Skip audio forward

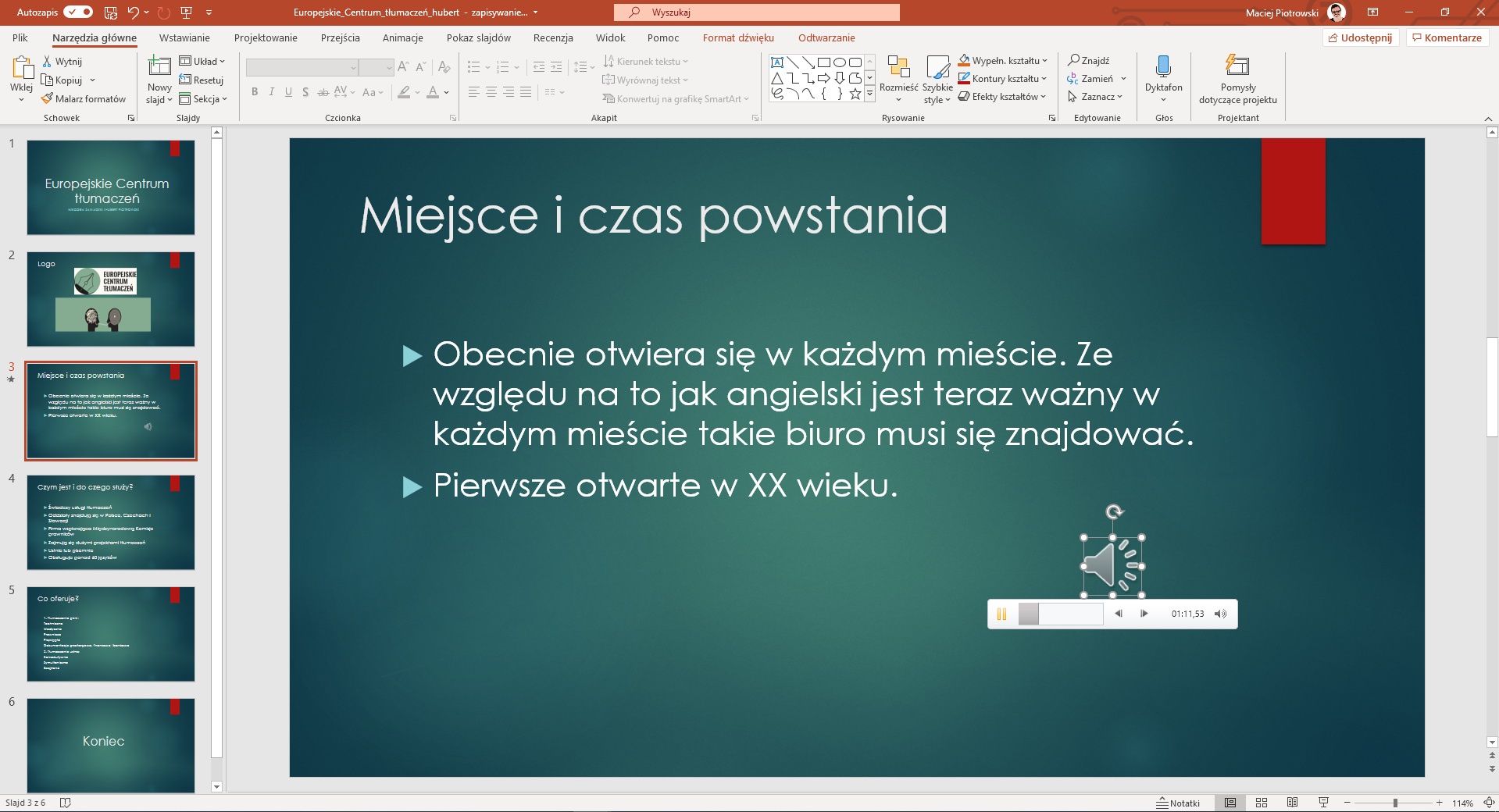tap(1144, 614)
